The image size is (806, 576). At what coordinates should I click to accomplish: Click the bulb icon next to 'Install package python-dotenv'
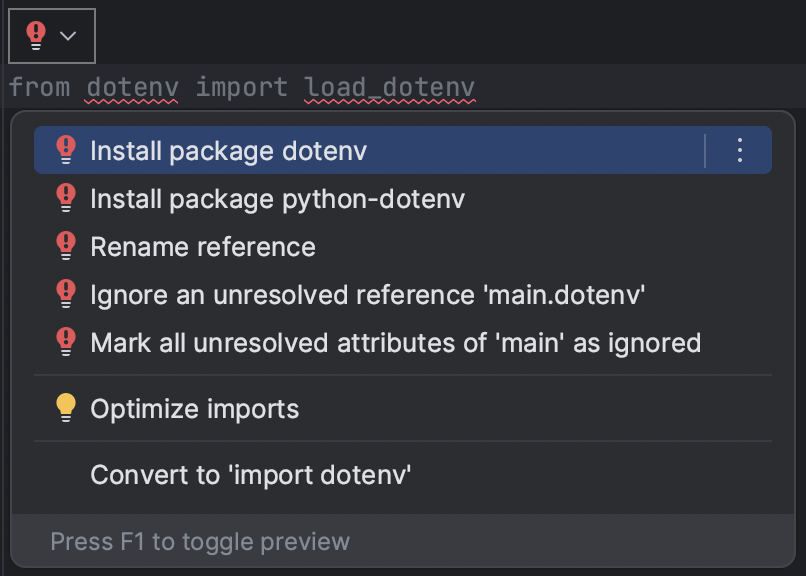66,198
